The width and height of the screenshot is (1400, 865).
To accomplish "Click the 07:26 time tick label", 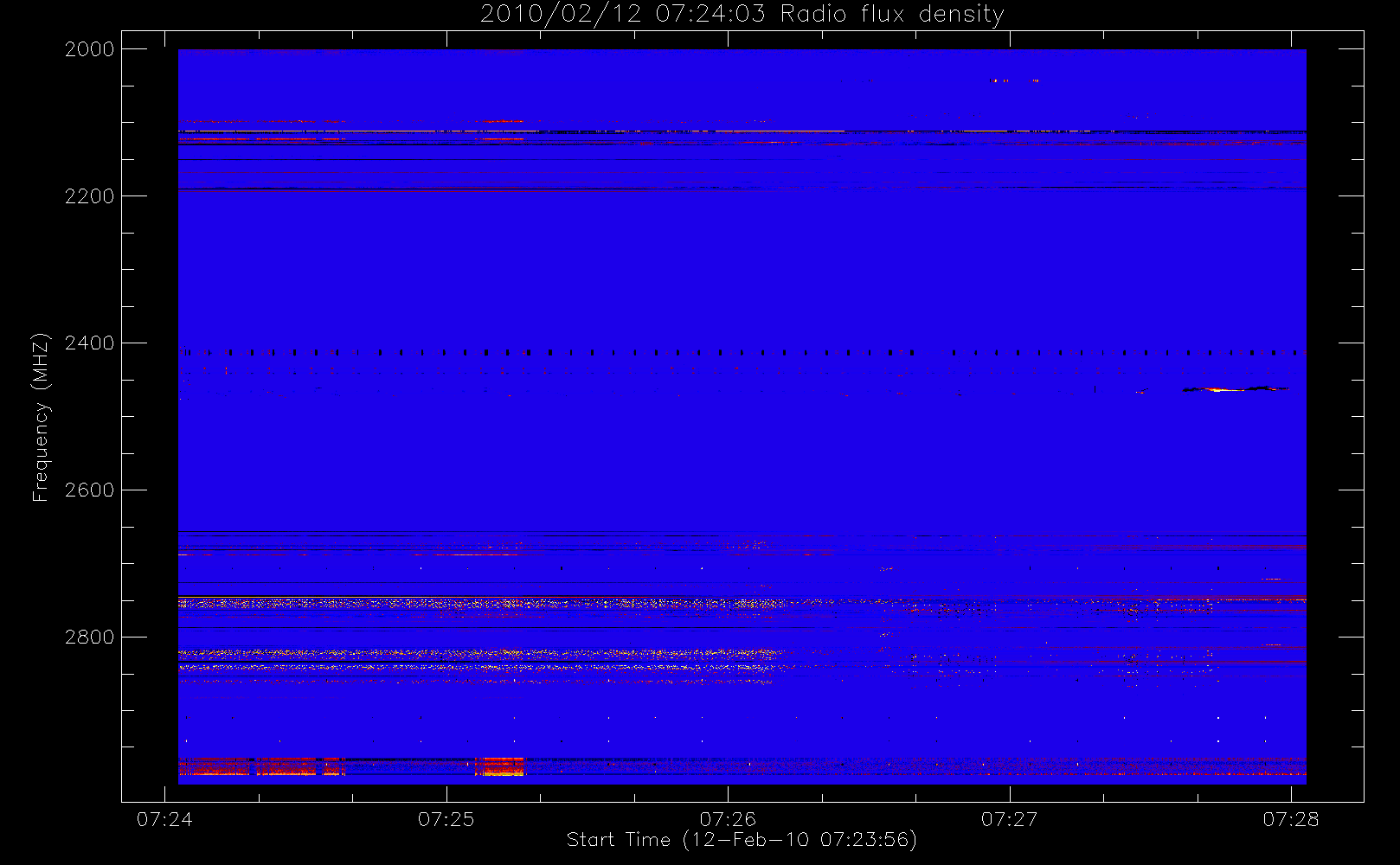I will pyautogui.click(x=728, y=819).
